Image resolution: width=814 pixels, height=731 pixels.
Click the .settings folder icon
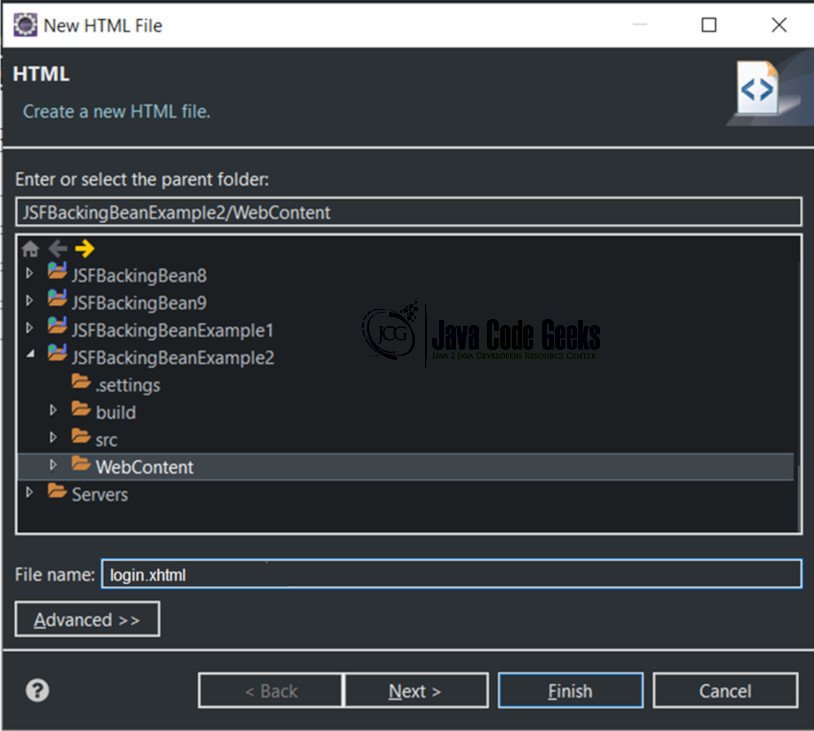pyautogui.click(x=81, y=381)
